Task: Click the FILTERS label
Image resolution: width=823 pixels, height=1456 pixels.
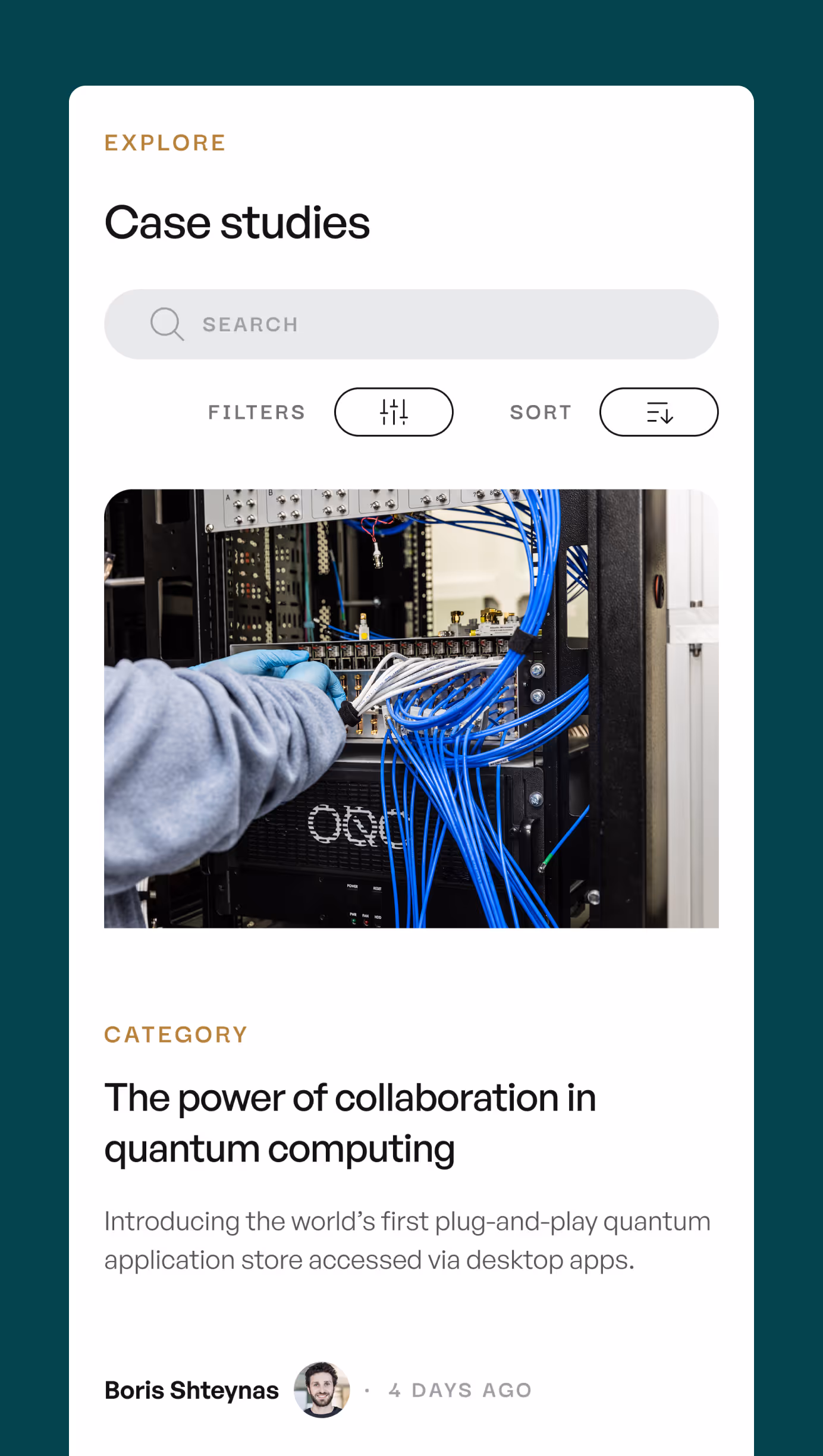Action: 257,412
